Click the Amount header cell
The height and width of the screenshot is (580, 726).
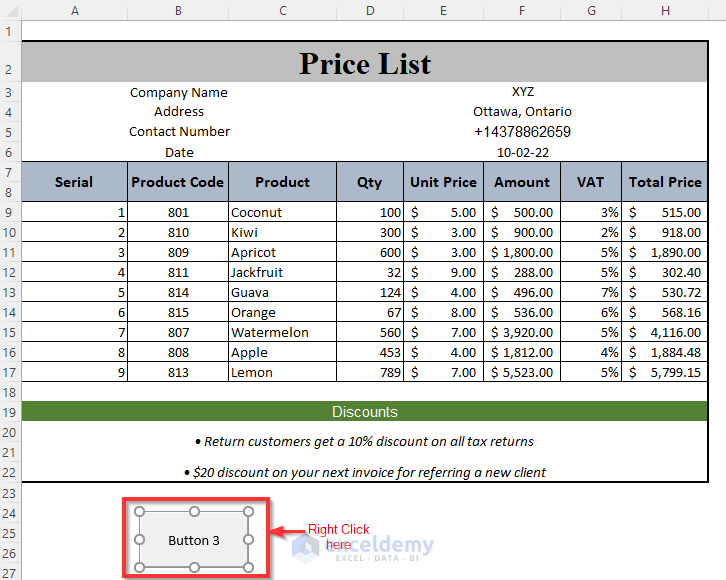(522, 181)
